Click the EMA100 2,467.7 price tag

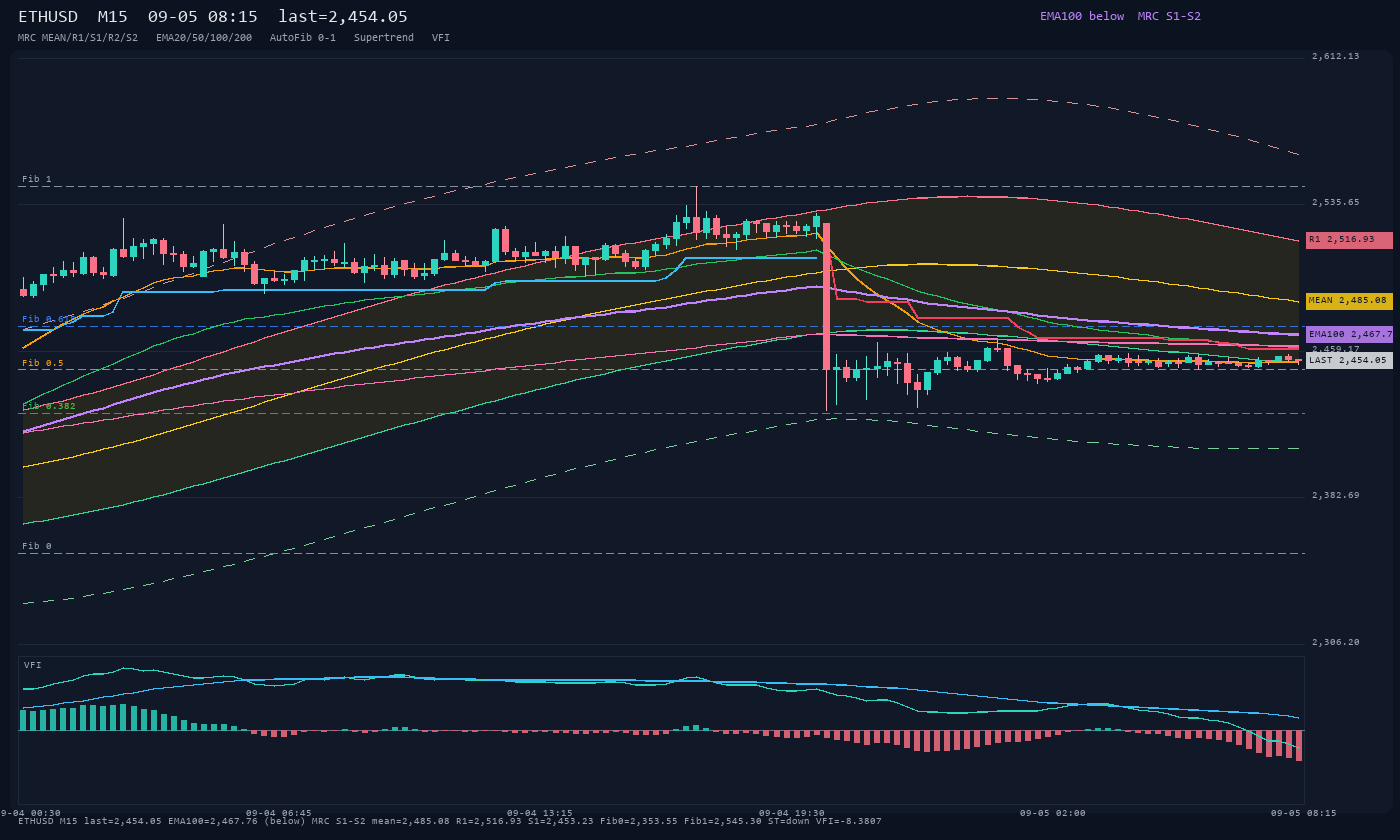(1349, 334)
